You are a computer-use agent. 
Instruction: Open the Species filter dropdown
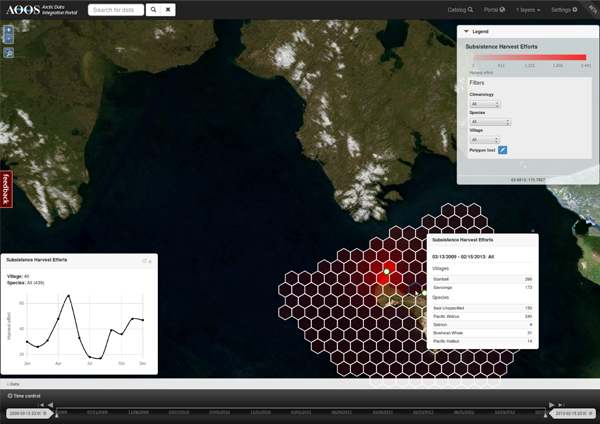click(x=490, y=122)
